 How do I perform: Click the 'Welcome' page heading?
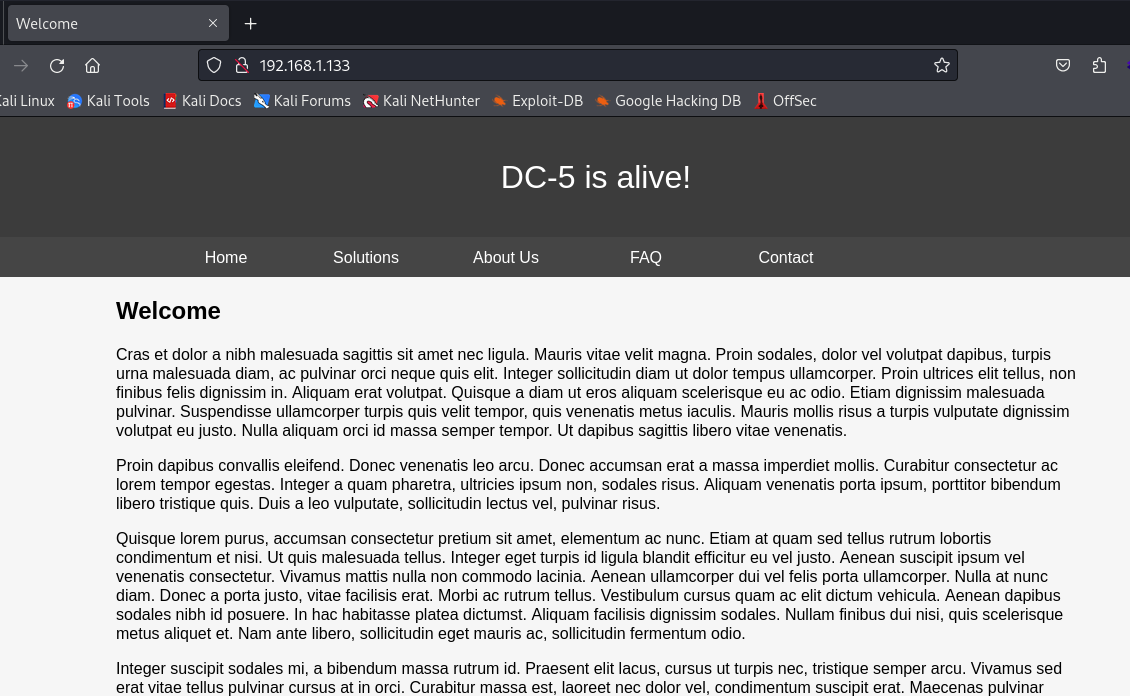point(168,311)
